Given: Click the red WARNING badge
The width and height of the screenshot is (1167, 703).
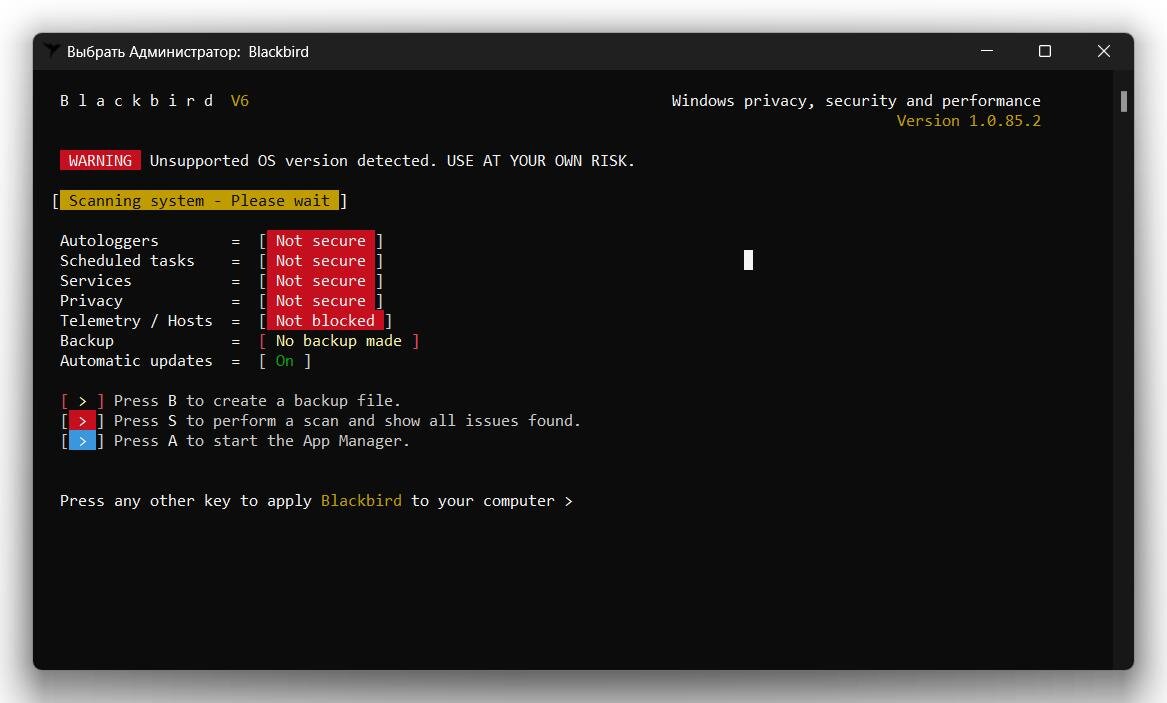Looking at the screenshot, I should click(x=100, y=161).
